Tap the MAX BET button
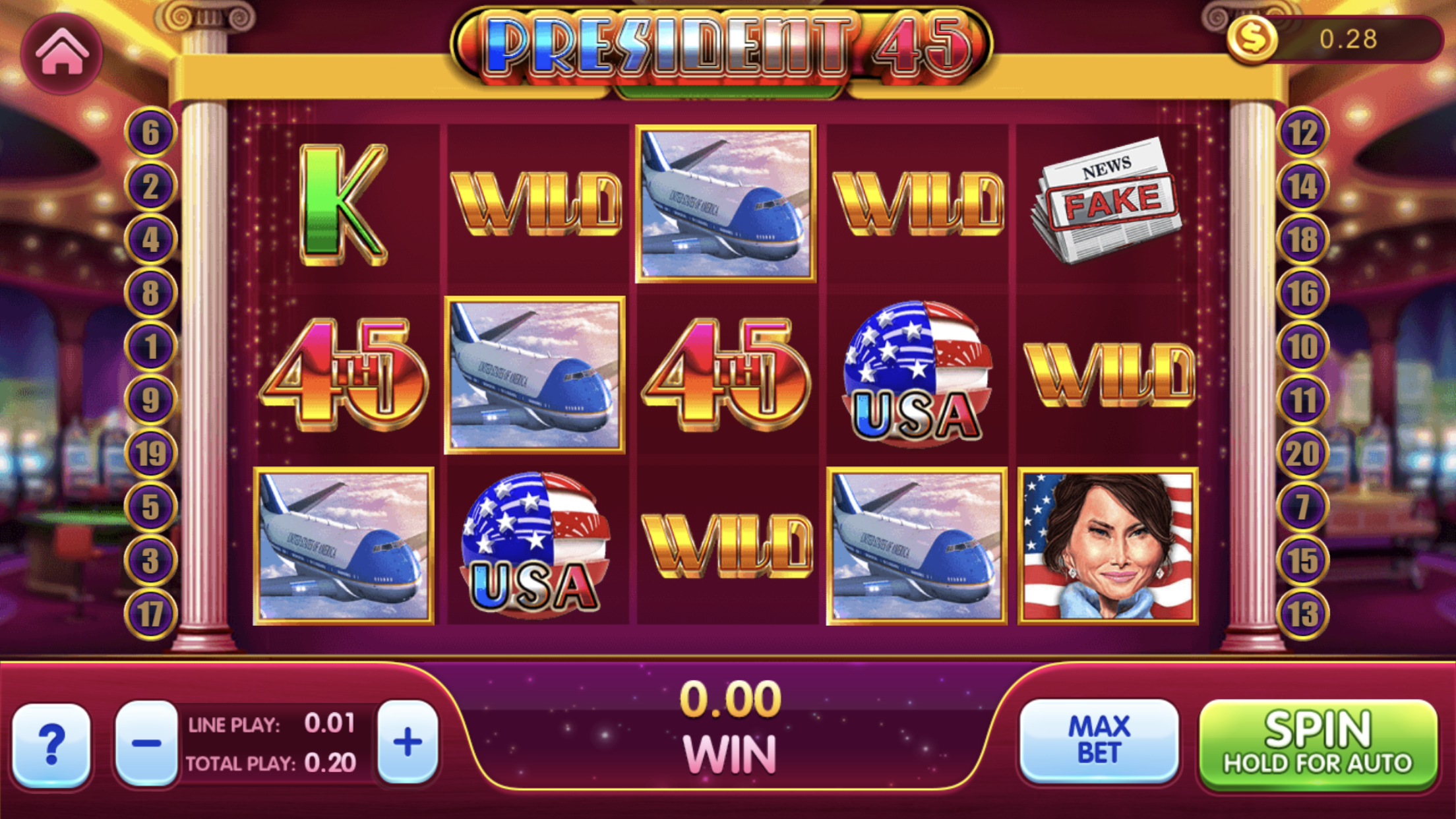Screen dimensions: 1456x819 pyautogui.click(x=1099, y=741)
